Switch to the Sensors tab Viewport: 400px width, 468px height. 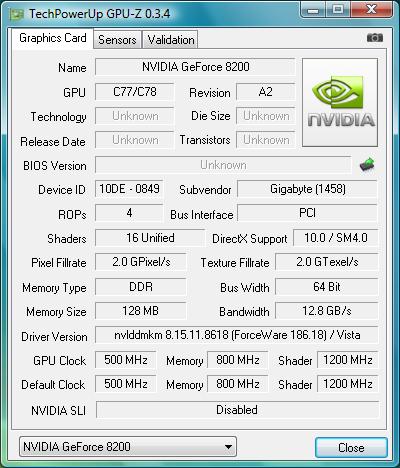[x=117, y=40]
